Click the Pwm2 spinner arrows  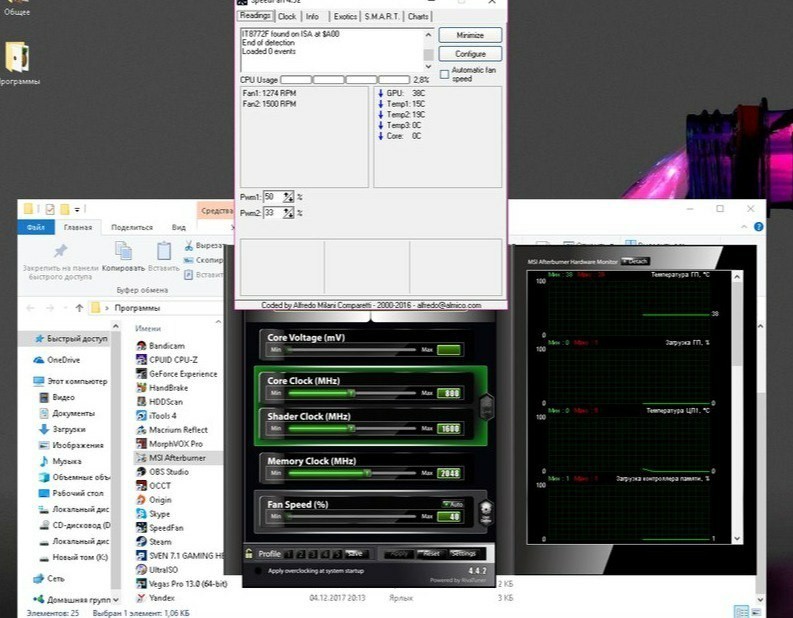289,213
